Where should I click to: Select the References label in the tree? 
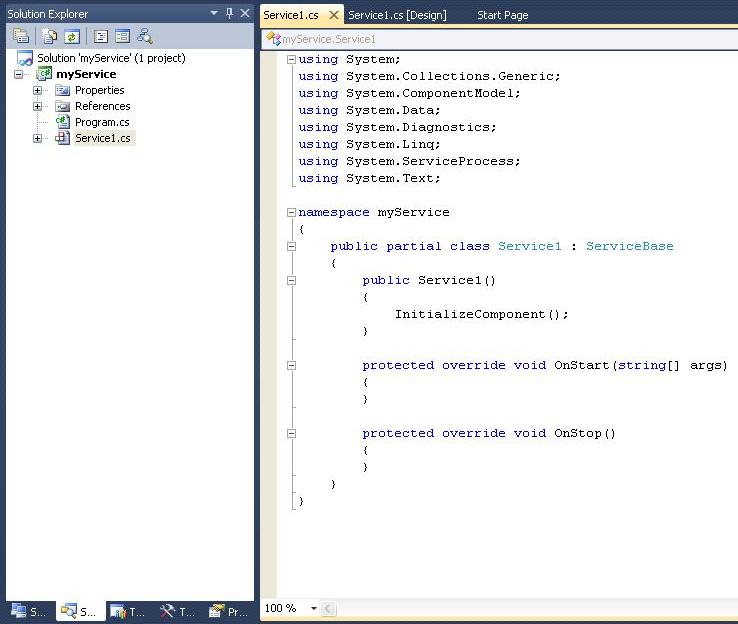tap(103, 106)
